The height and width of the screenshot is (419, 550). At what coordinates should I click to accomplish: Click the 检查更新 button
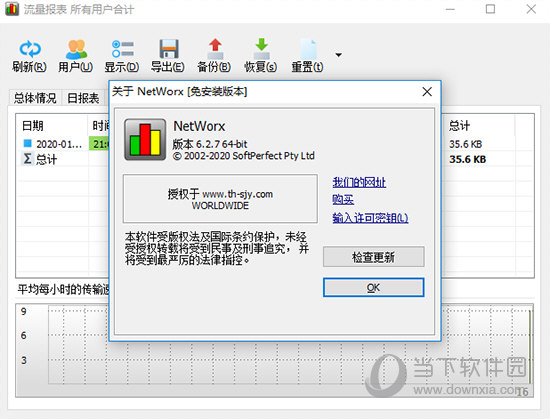pyautogui.click(x=374, y=257)
